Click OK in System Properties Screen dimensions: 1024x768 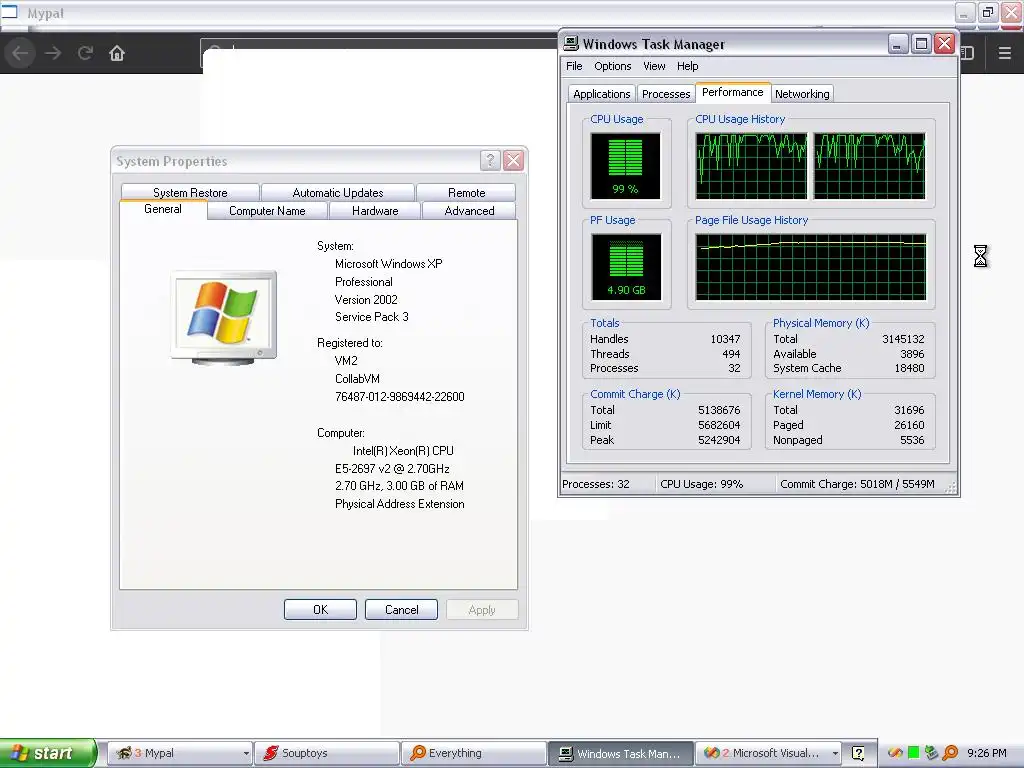pos(320,609)
